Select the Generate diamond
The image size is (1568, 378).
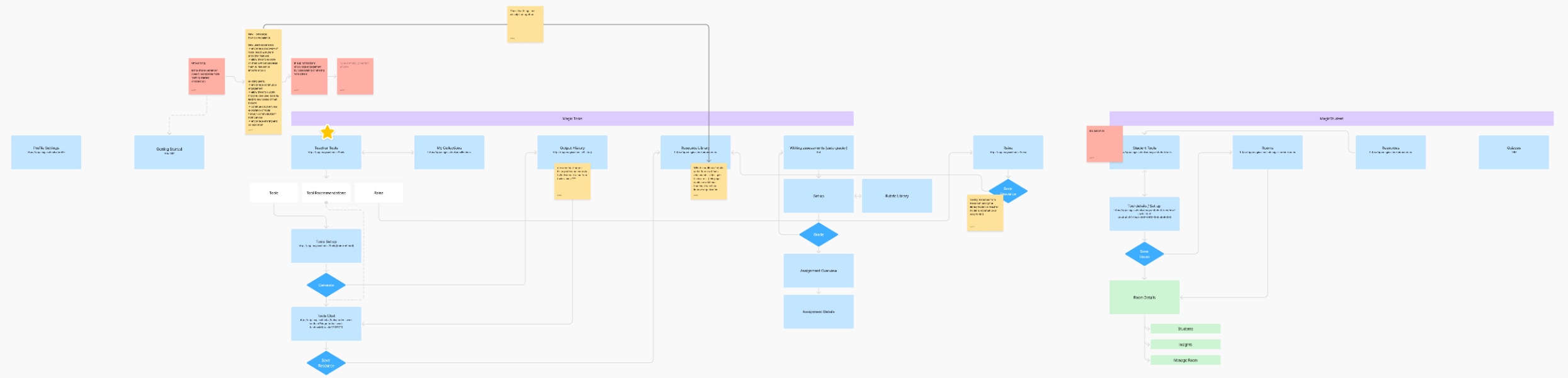click(x=326, y=285)
